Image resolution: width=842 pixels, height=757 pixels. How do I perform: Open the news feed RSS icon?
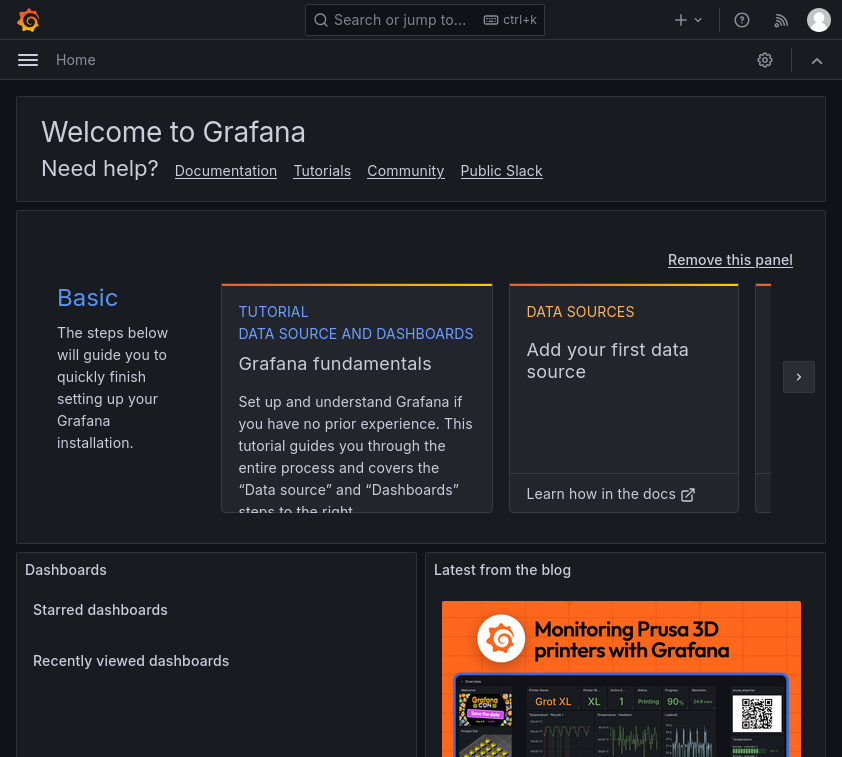[781, 20]
